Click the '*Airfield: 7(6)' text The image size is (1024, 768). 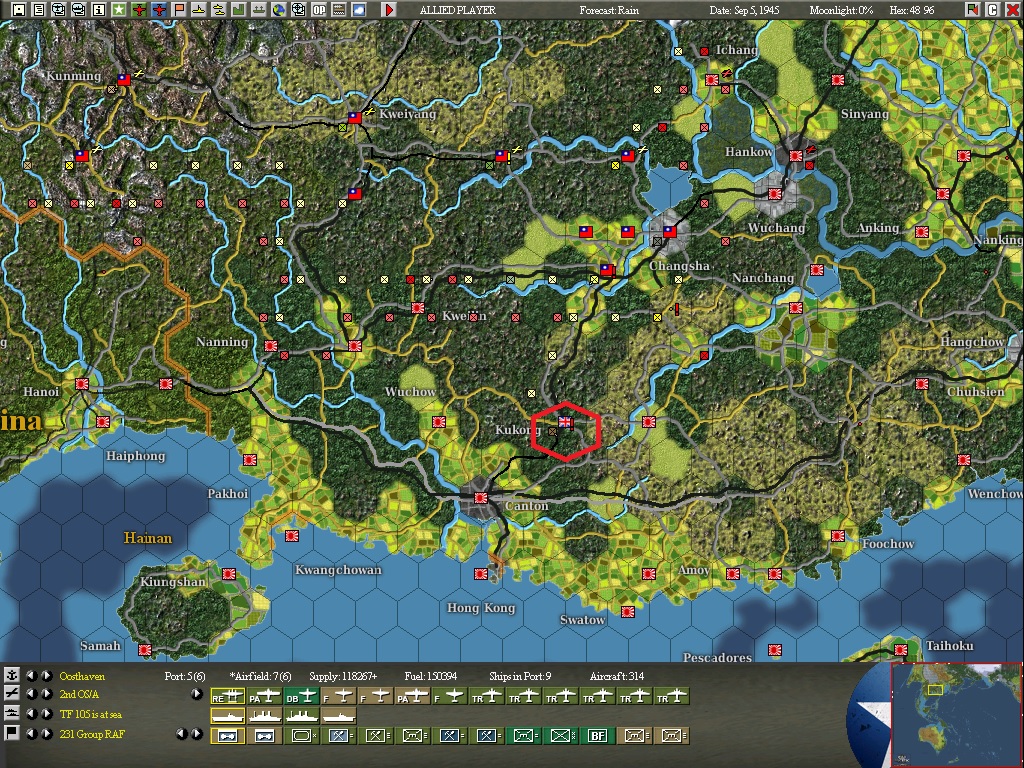tap(261, 676)
